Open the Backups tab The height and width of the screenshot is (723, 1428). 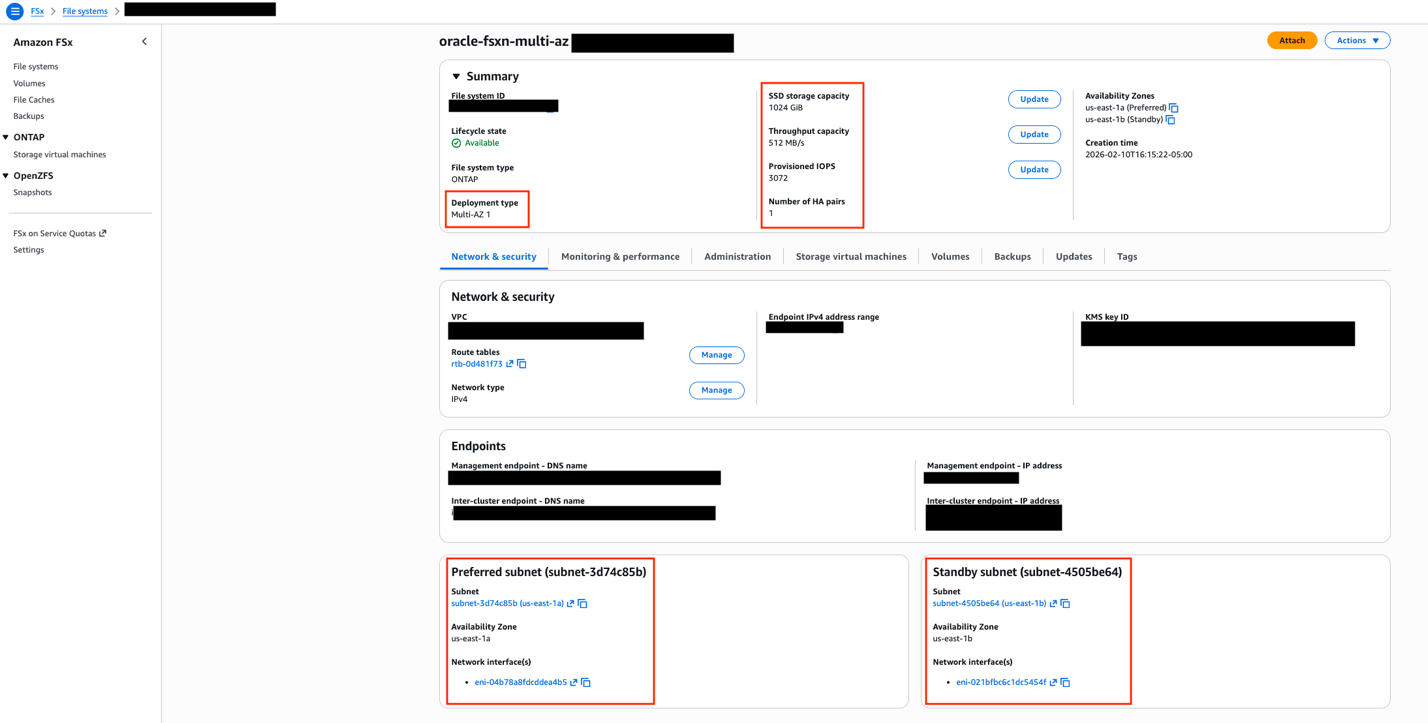coord(1012,257)
